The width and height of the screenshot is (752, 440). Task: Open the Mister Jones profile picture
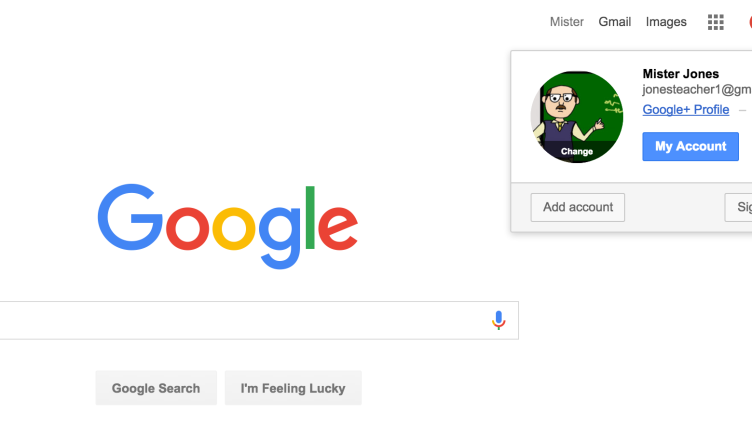(577, 117)
